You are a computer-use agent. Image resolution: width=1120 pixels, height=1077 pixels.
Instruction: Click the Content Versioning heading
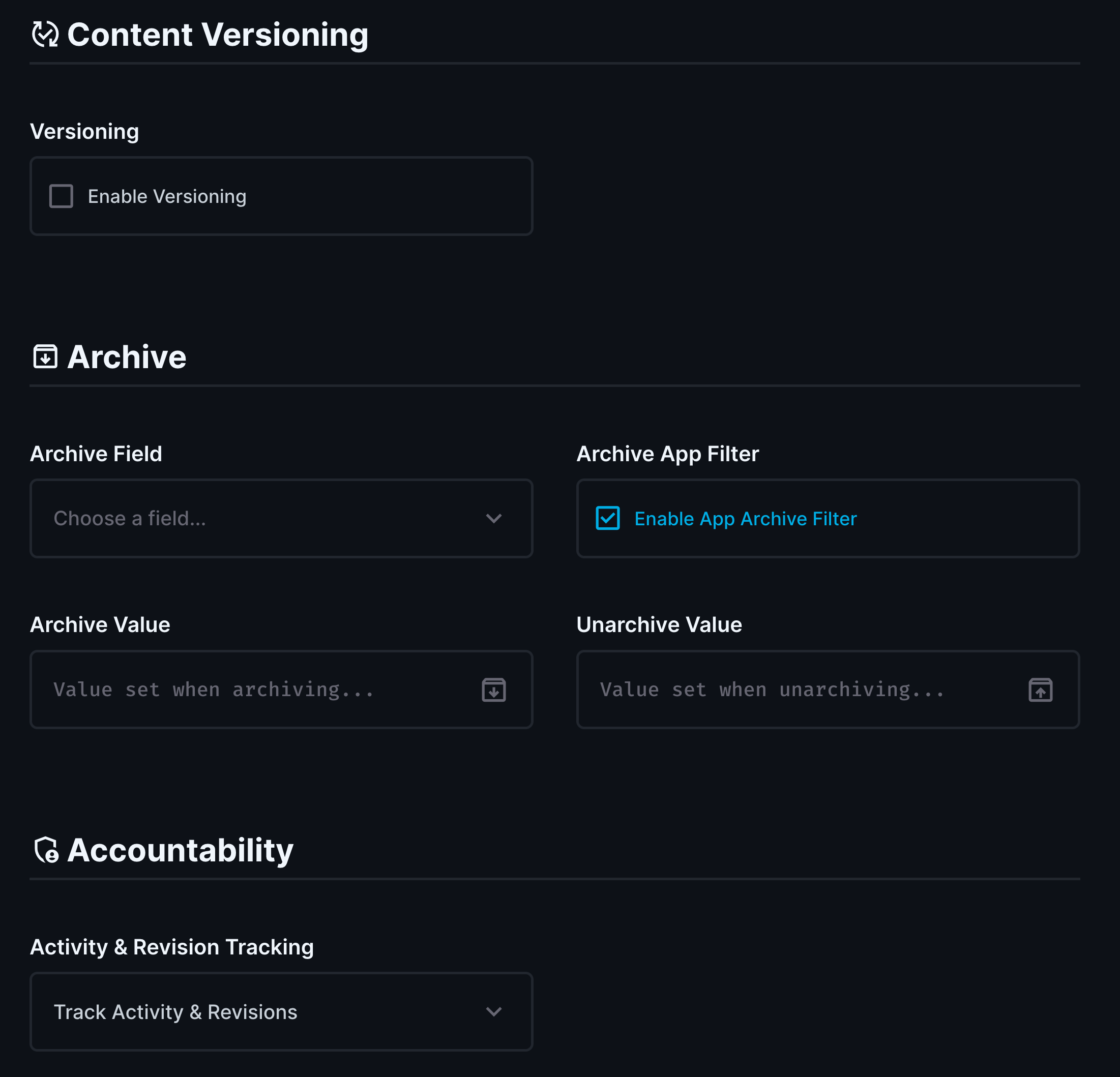click(x=217, y=34)
